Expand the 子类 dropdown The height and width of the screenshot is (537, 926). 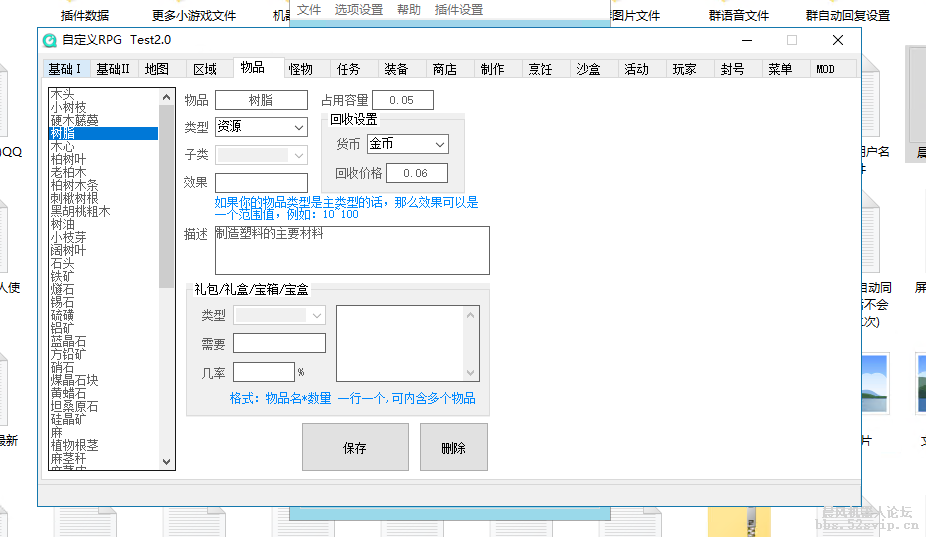pos(261,155)
